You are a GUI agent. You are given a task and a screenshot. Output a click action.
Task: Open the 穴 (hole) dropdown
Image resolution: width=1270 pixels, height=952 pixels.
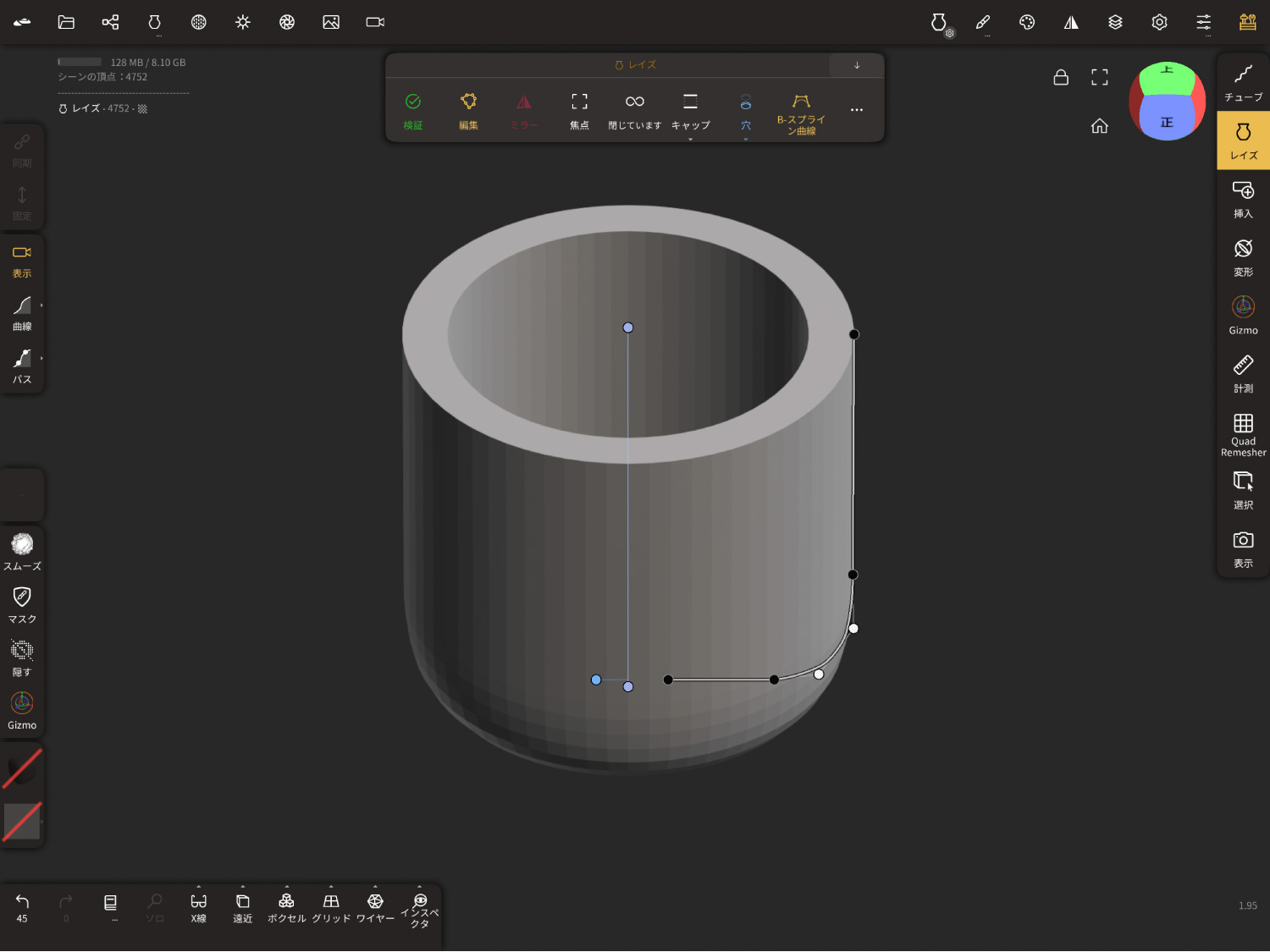coord(745,112)
